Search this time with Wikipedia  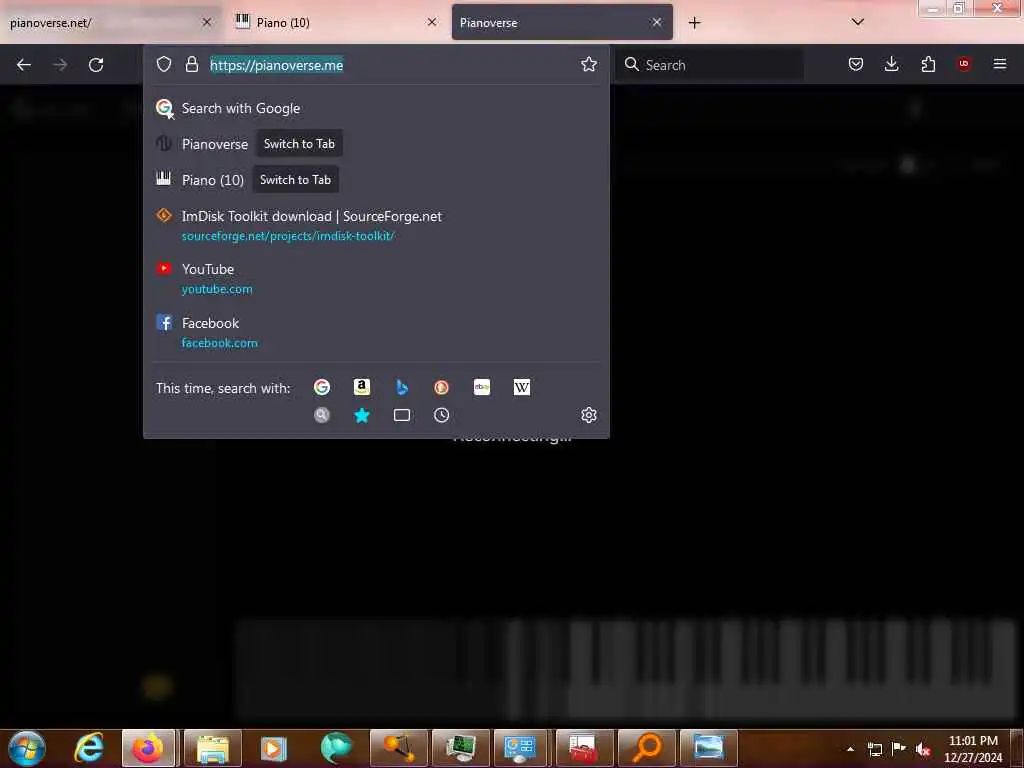(x=521, y=387)
